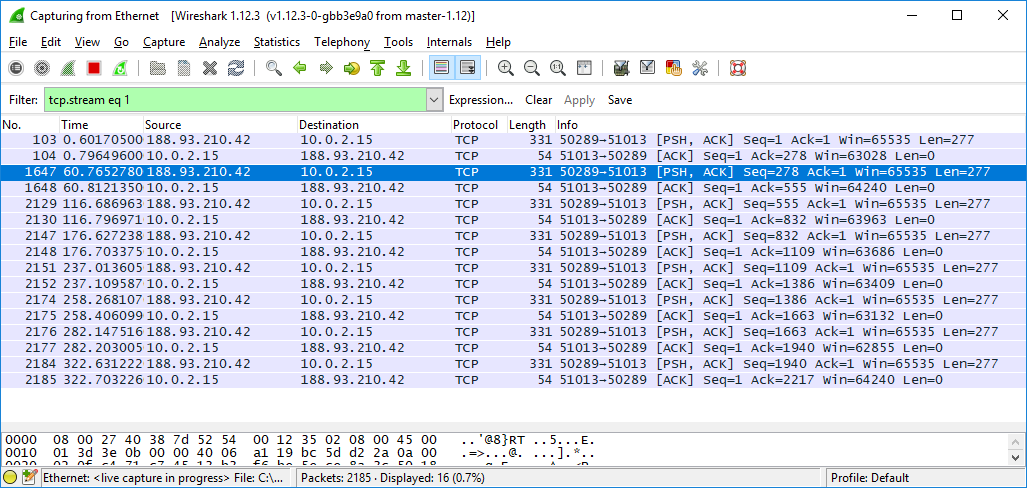Image resolution: width=1027 pixels, height=488 pixels.
Task: Open the Internals menu
Action: point(449,42)
